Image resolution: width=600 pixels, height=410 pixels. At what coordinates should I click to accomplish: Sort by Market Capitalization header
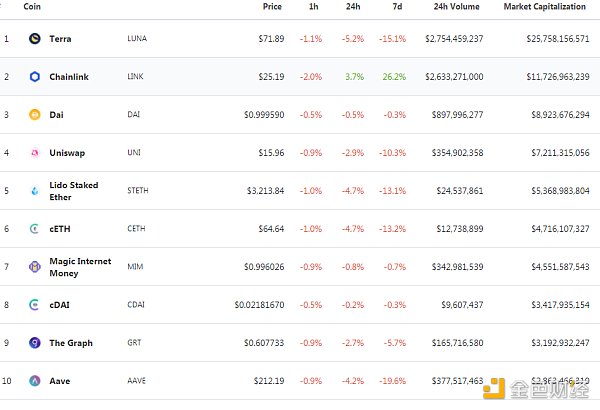click(x=546, y=7)
